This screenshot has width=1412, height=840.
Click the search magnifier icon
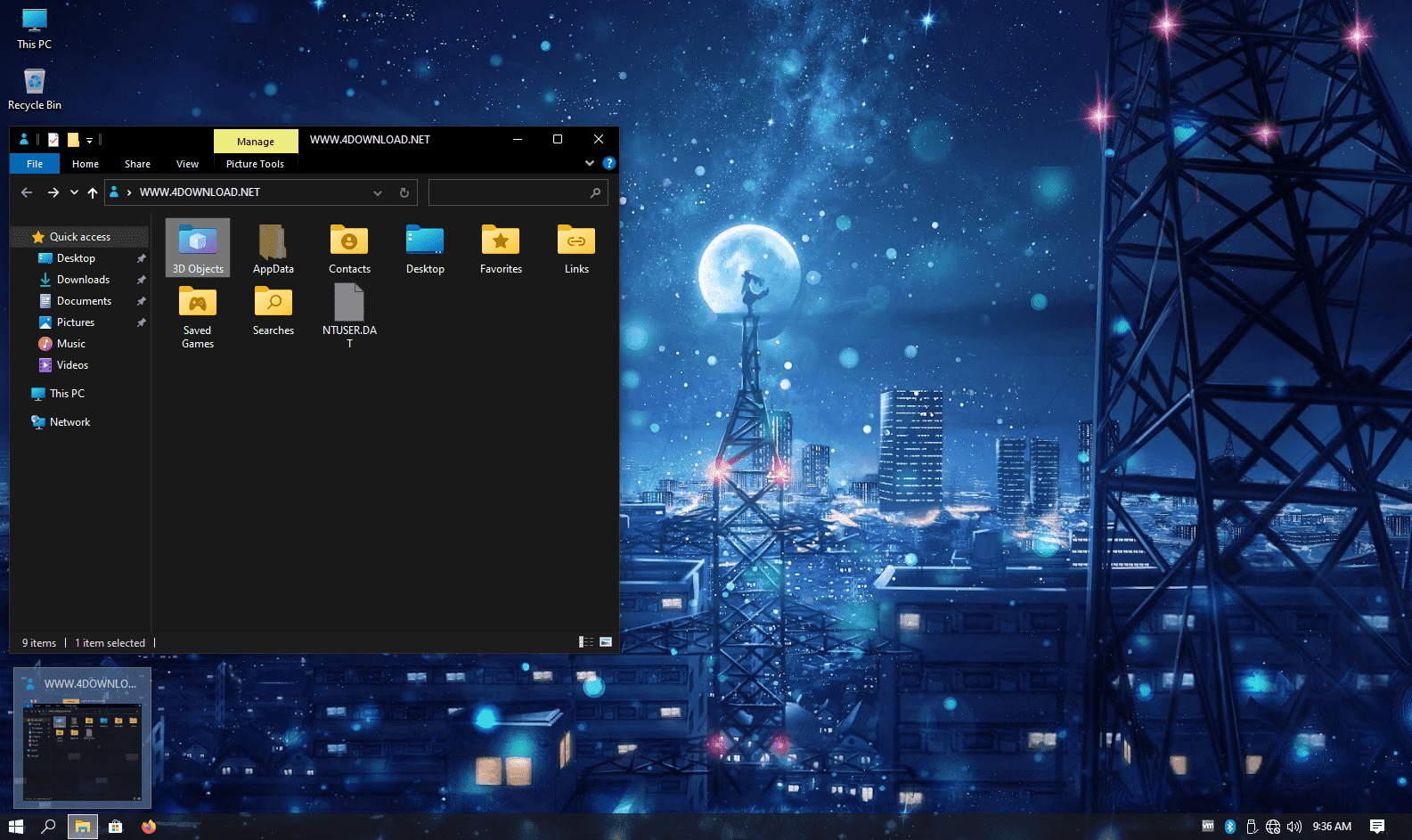click(595, 192)
